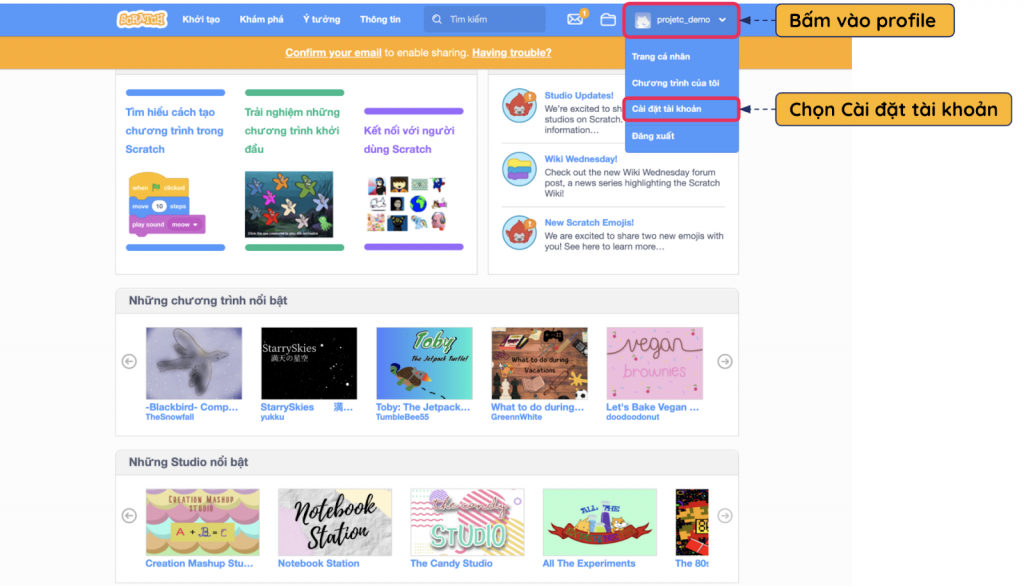This screenshot has height=587, width=1024.
Task: Open the Notebook Station studio thumbnail
Action: [335, 522]
